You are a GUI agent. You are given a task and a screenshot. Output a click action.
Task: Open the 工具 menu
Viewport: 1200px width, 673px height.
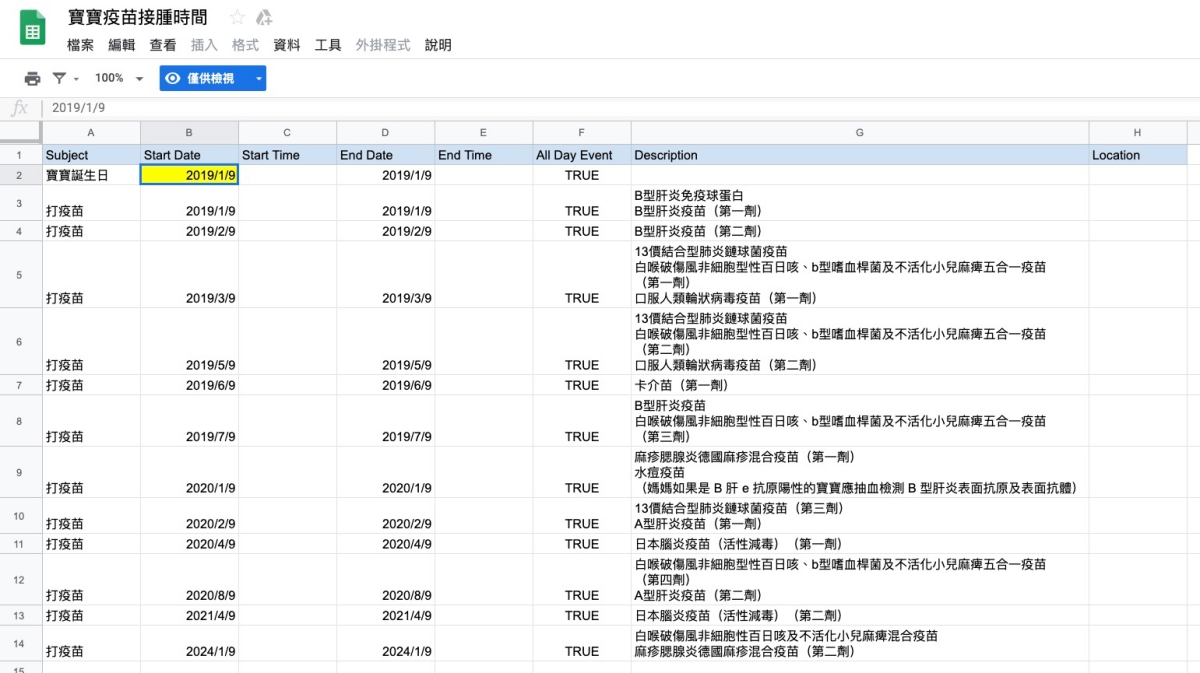pos(328,45)
